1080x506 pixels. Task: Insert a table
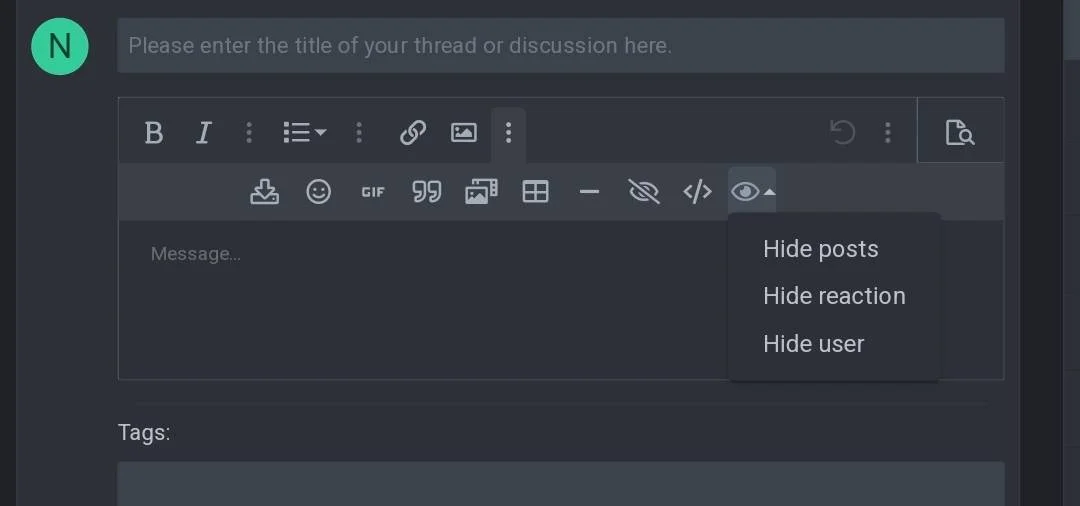(535, 192)
